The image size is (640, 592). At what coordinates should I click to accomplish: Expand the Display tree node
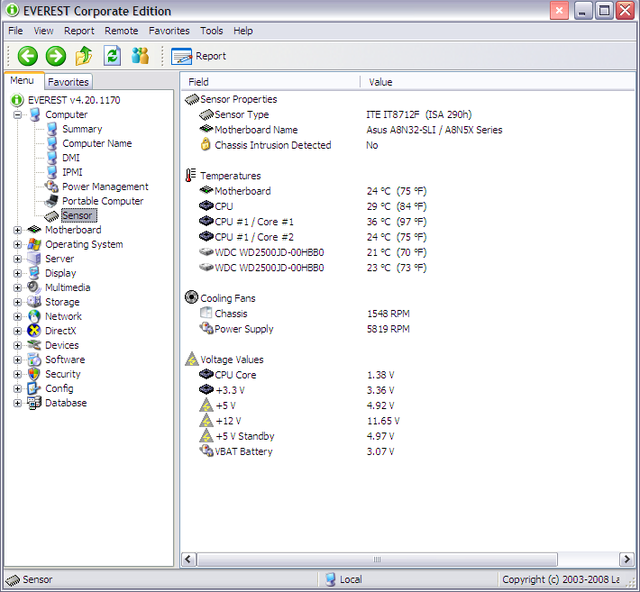(18, 273)
